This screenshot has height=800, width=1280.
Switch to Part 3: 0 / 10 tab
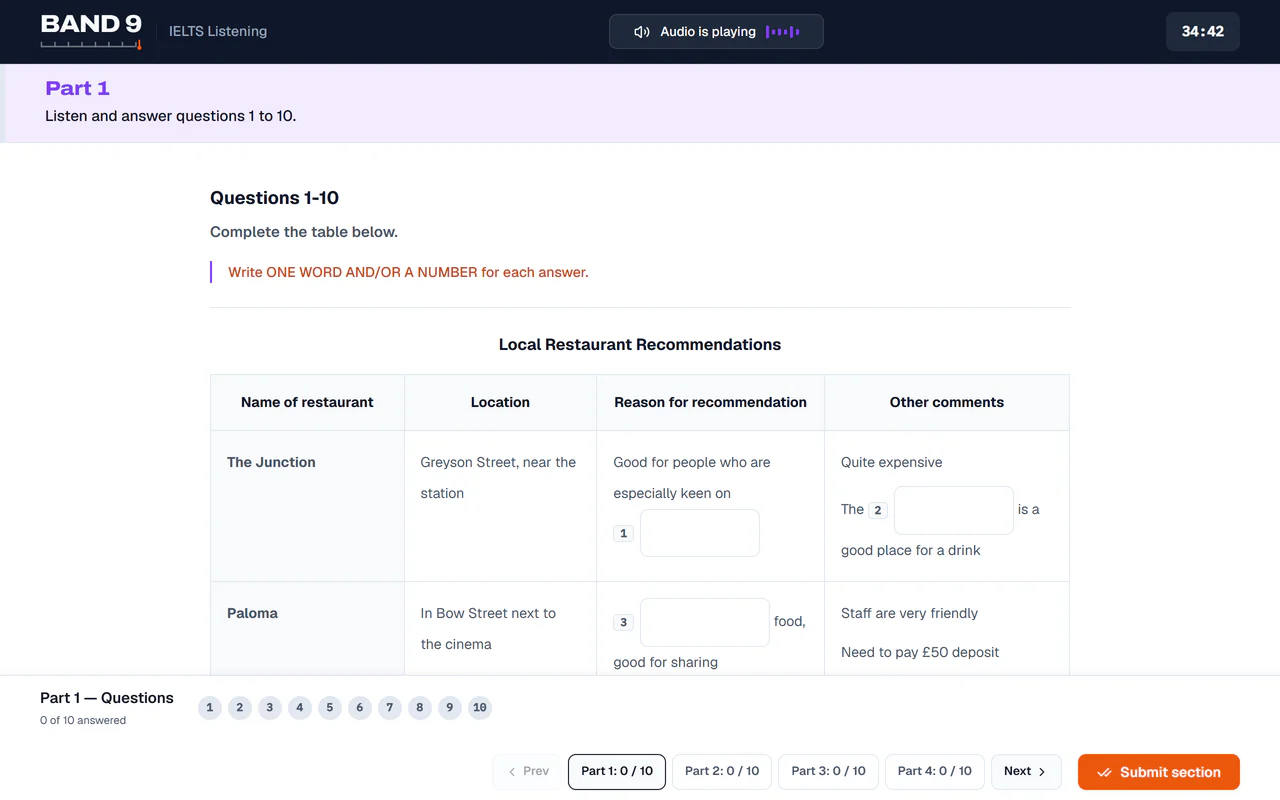(x=828, y=772)
